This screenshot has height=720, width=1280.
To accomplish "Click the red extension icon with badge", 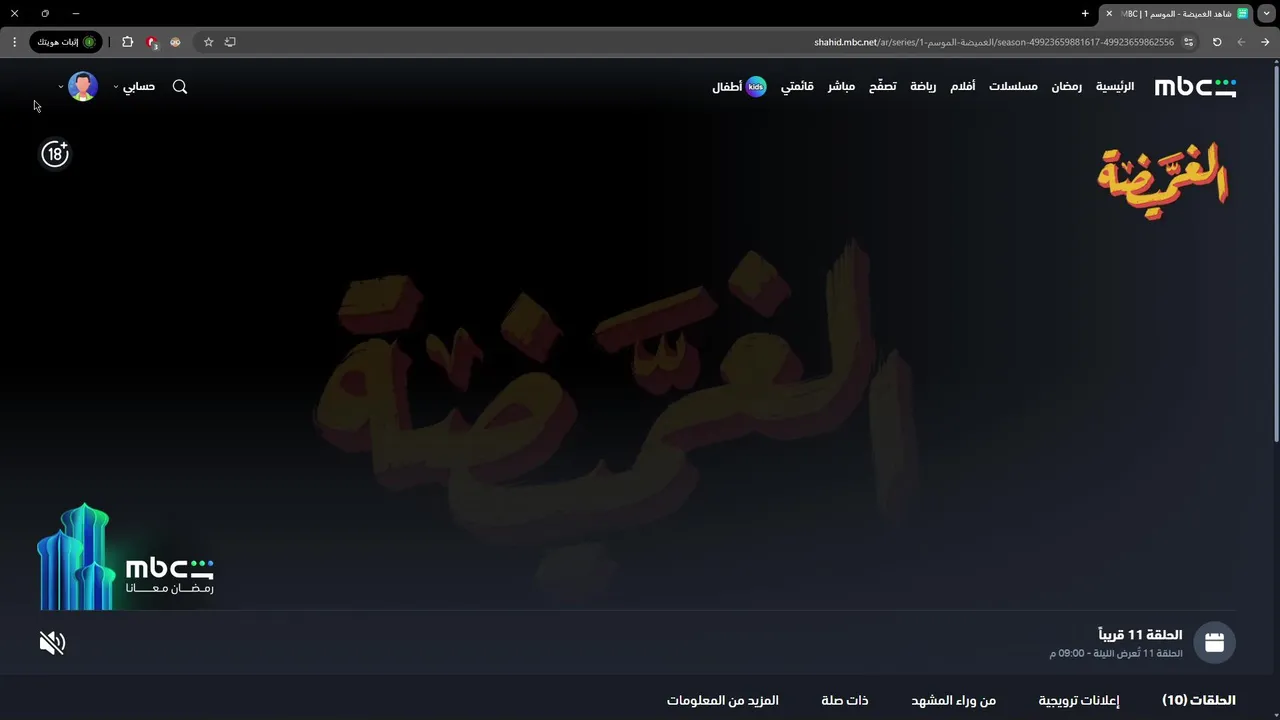I will [151, 42].
